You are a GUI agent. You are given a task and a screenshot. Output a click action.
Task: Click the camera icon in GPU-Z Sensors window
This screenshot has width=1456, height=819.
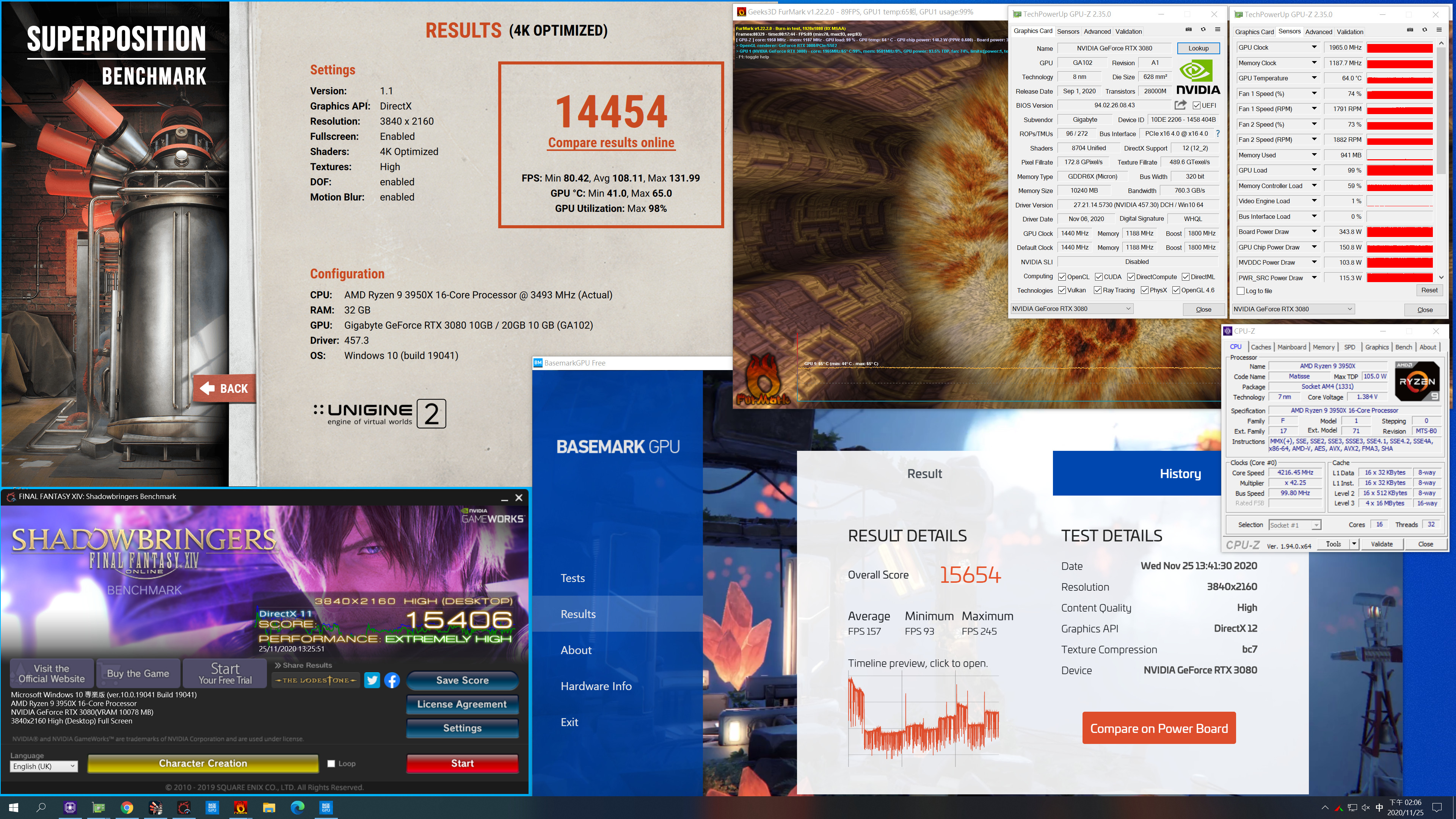click(x=1410, y=30)
